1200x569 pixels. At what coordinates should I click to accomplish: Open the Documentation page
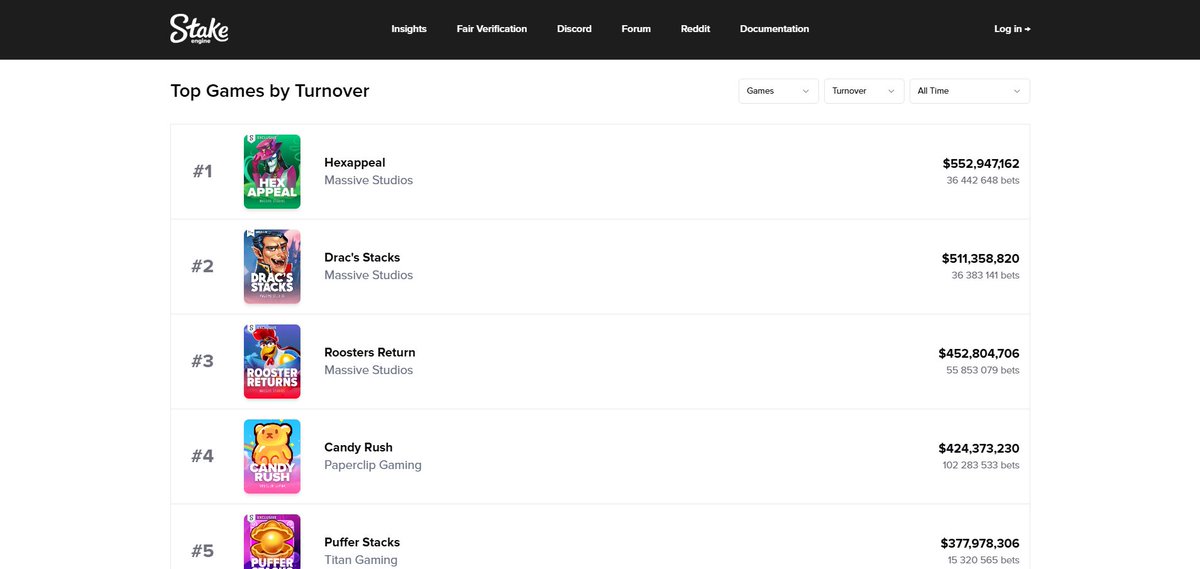pyautogui.click(x=774, y=29)
